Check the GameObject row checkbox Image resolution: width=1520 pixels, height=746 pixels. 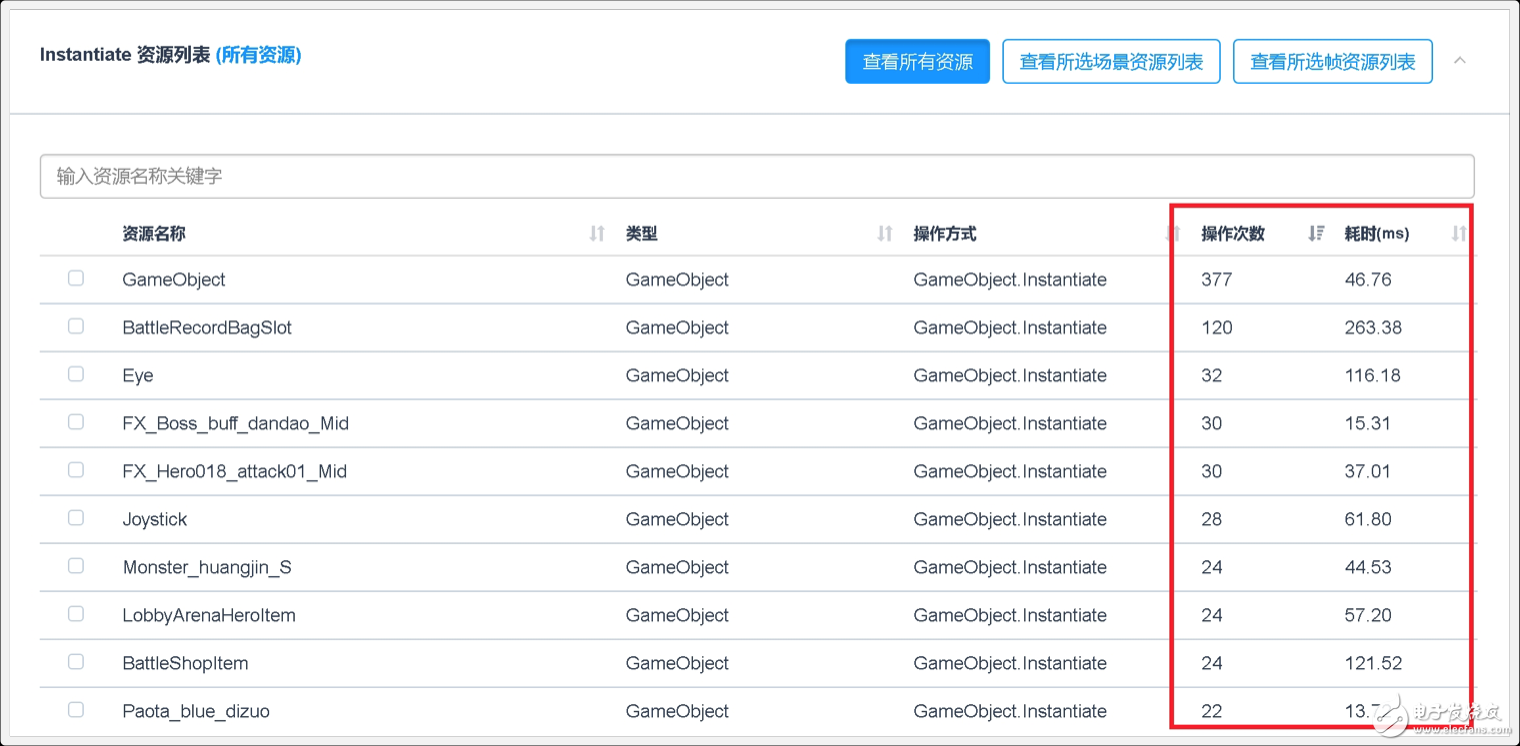[x=76, y=279]
